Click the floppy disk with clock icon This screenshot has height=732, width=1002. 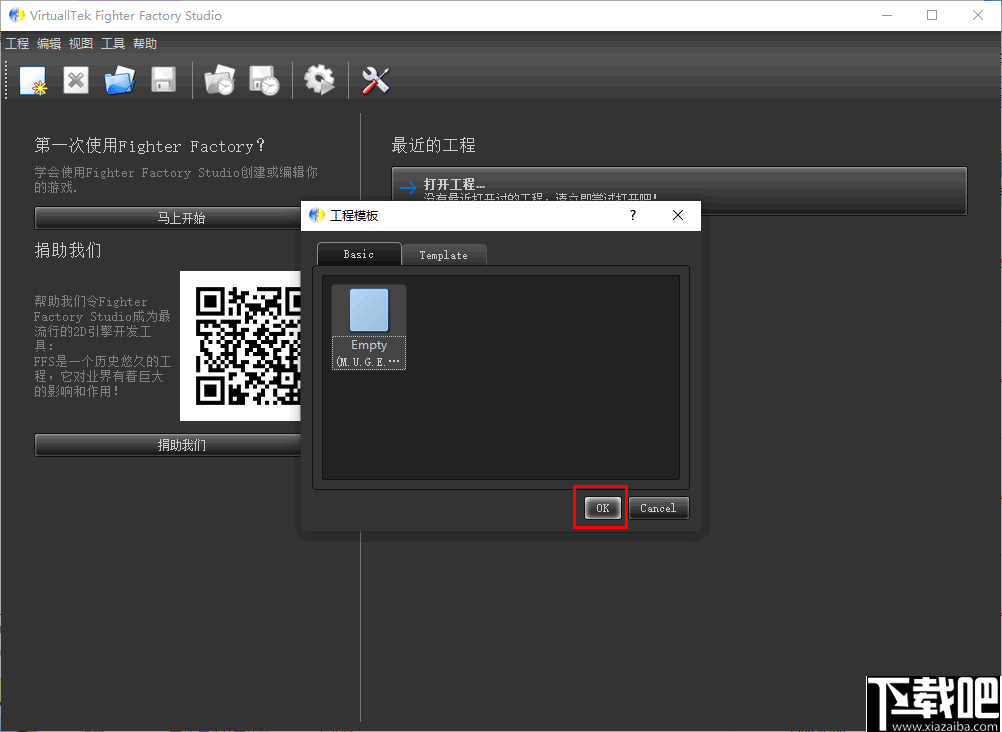tap(265, 81)
